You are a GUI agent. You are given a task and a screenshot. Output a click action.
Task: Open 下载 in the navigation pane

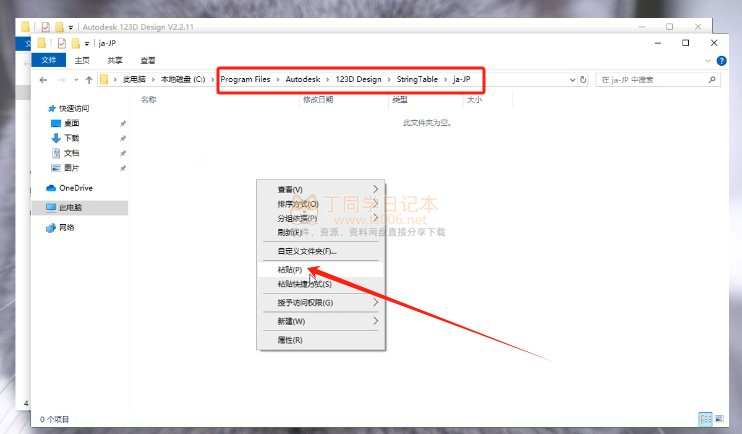[71, 138]
